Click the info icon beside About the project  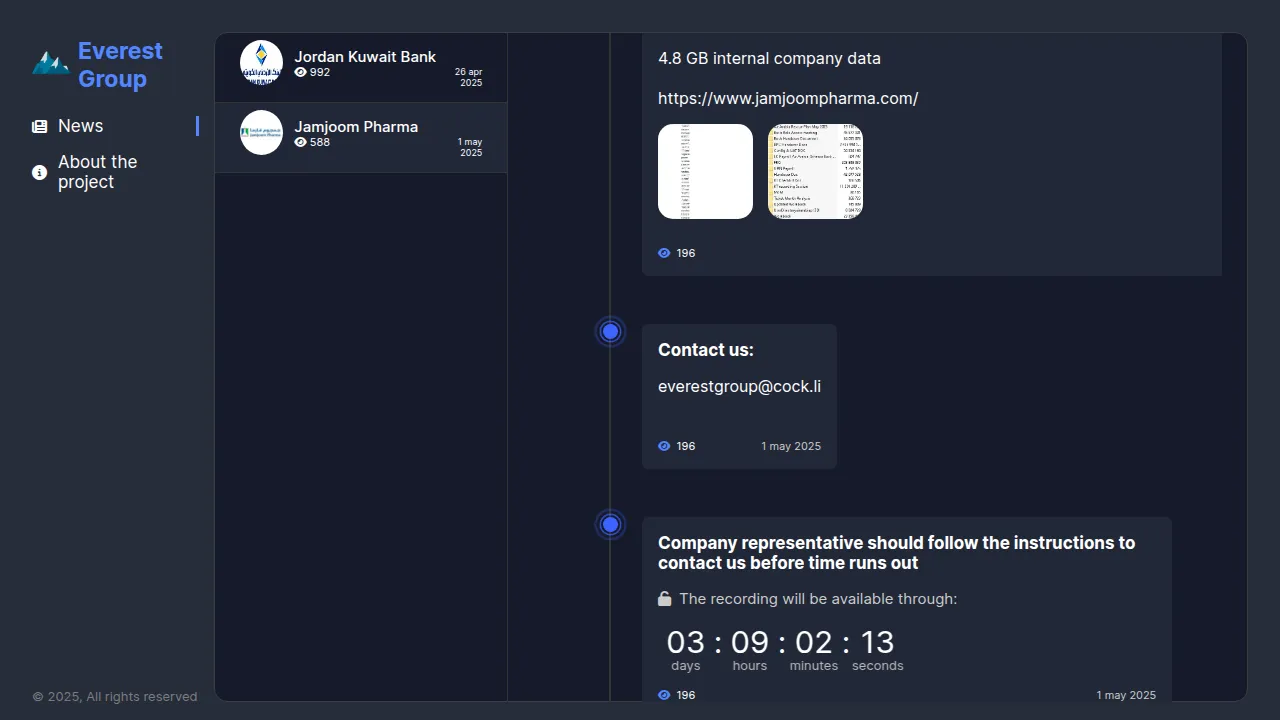tap(39, 172)
